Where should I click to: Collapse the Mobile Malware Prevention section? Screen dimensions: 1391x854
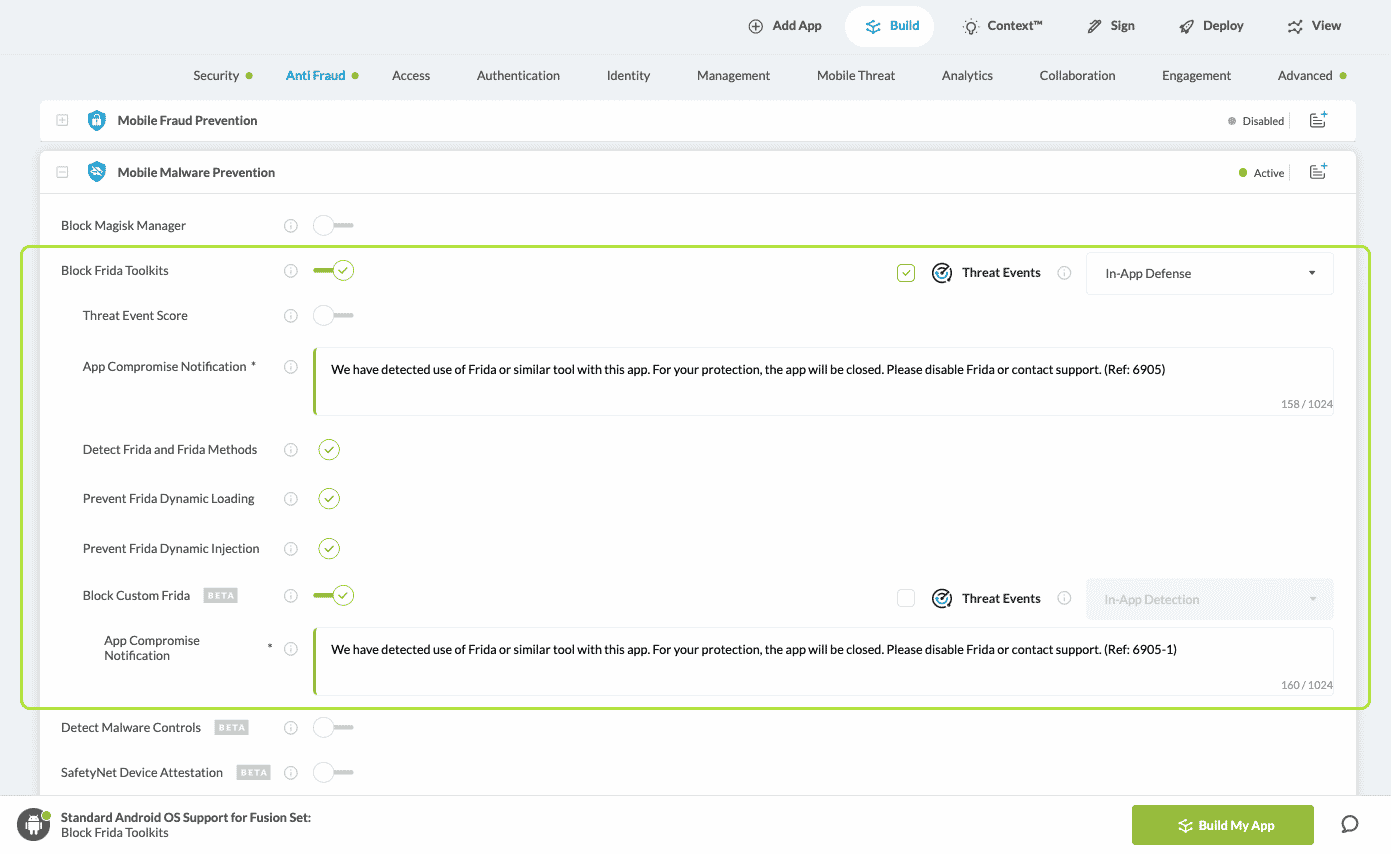[x=62, y=172]
